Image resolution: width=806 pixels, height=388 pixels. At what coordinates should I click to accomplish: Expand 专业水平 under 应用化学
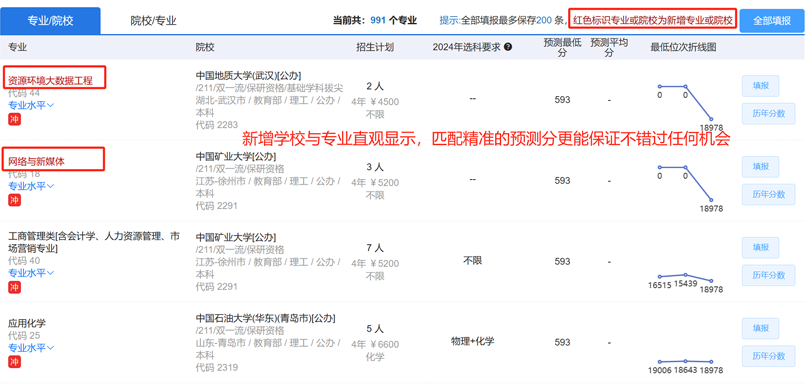tap(31, 348)
